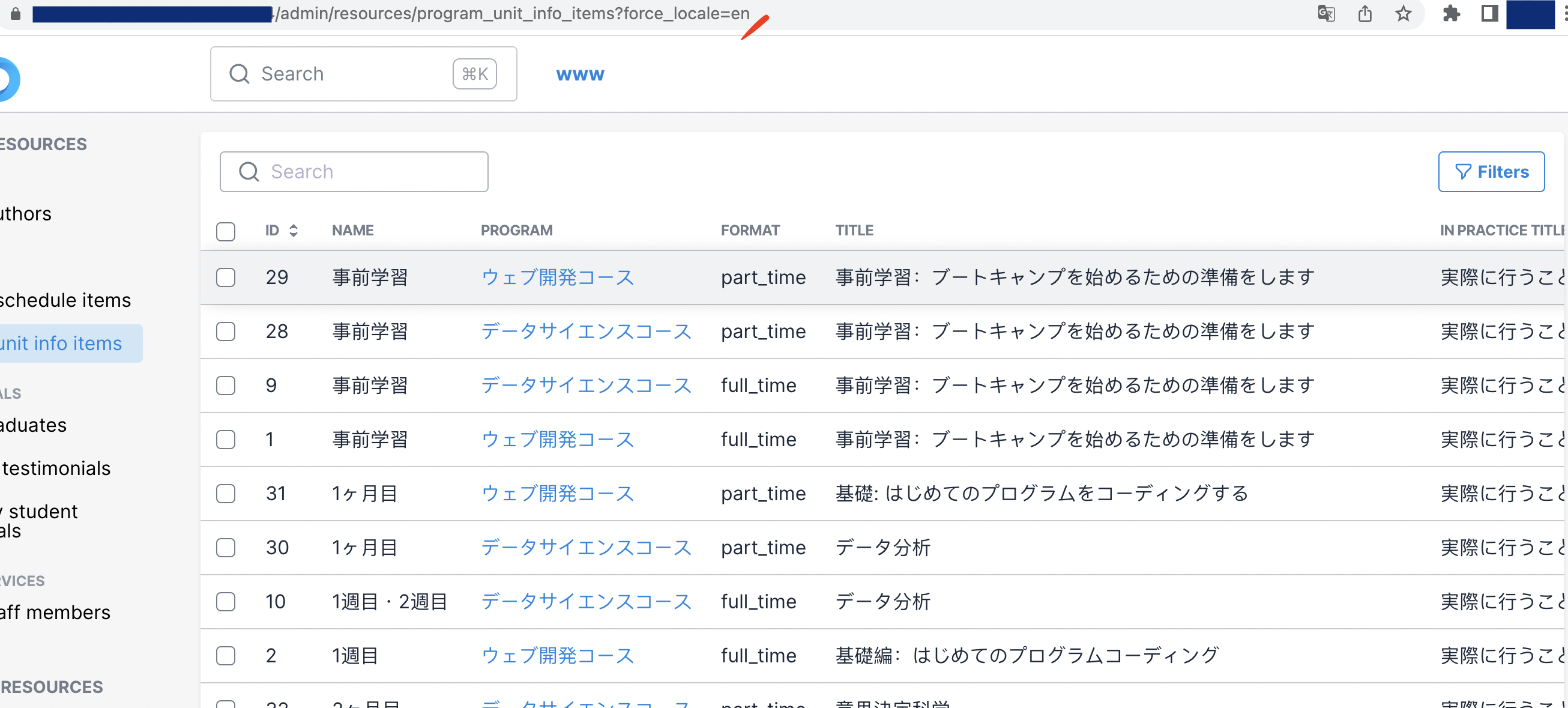This screenshot has height=708, width=1568.
Task: Bookmark this page with star icon
Action: pos(1403,13)
